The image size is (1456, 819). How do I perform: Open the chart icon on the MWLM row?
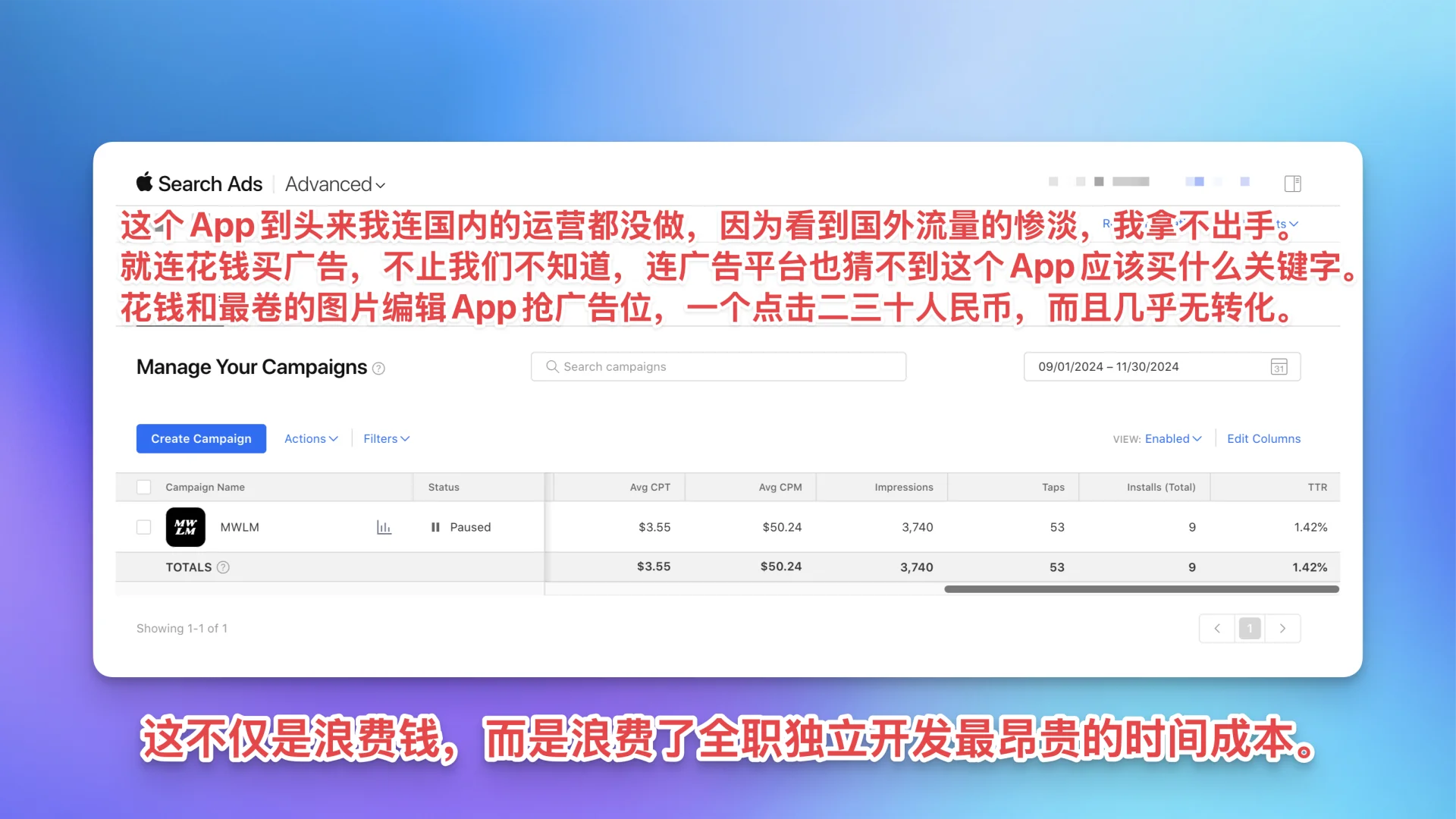tap(384, 527)
